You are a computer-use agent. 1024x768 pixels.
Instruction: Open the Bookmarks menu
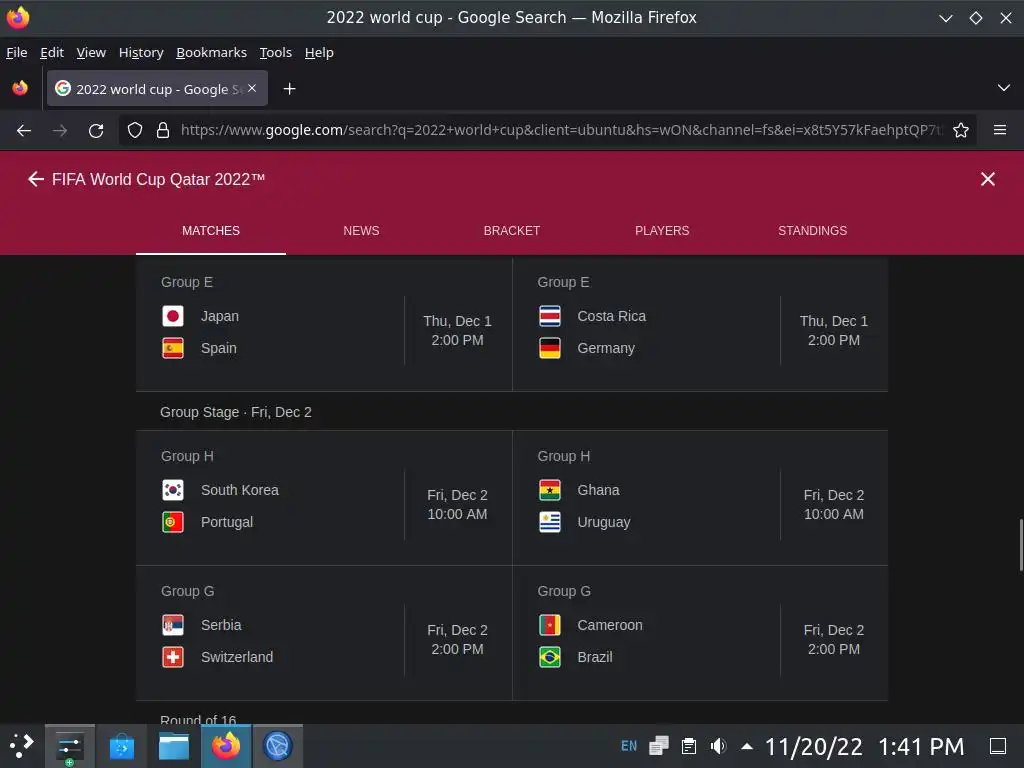tap(212, 52)
